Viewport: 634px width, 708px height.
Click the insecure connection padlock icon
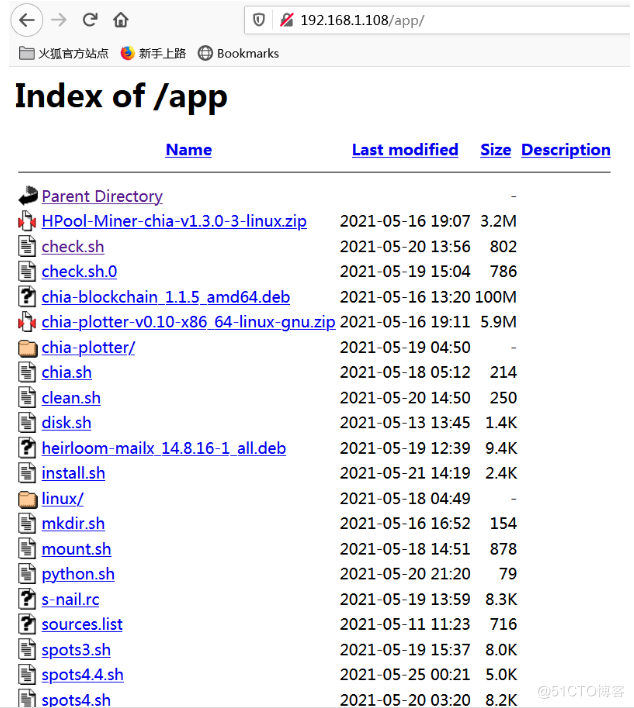[286, 20]
